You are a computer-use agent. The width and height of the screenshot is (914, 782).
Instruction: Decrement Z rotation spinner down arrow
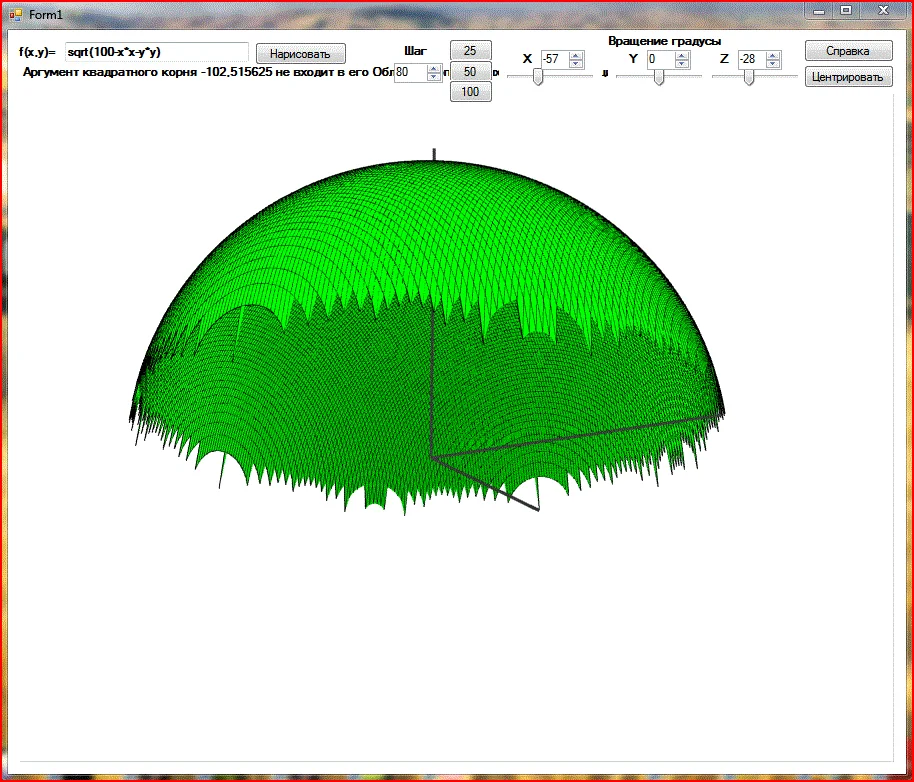tap(773, 64)
